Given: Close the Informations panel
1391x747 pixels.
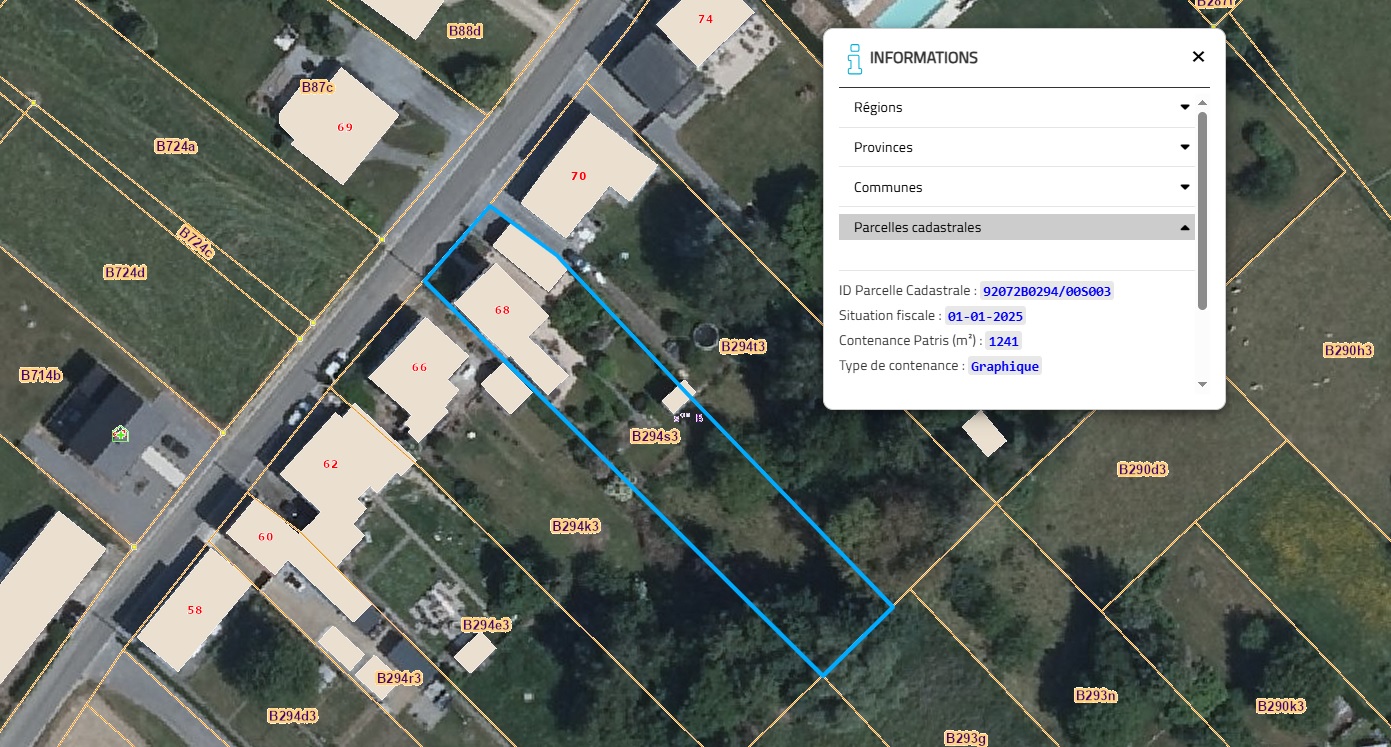Looking at the screenshot, I should click(1198, 57).
